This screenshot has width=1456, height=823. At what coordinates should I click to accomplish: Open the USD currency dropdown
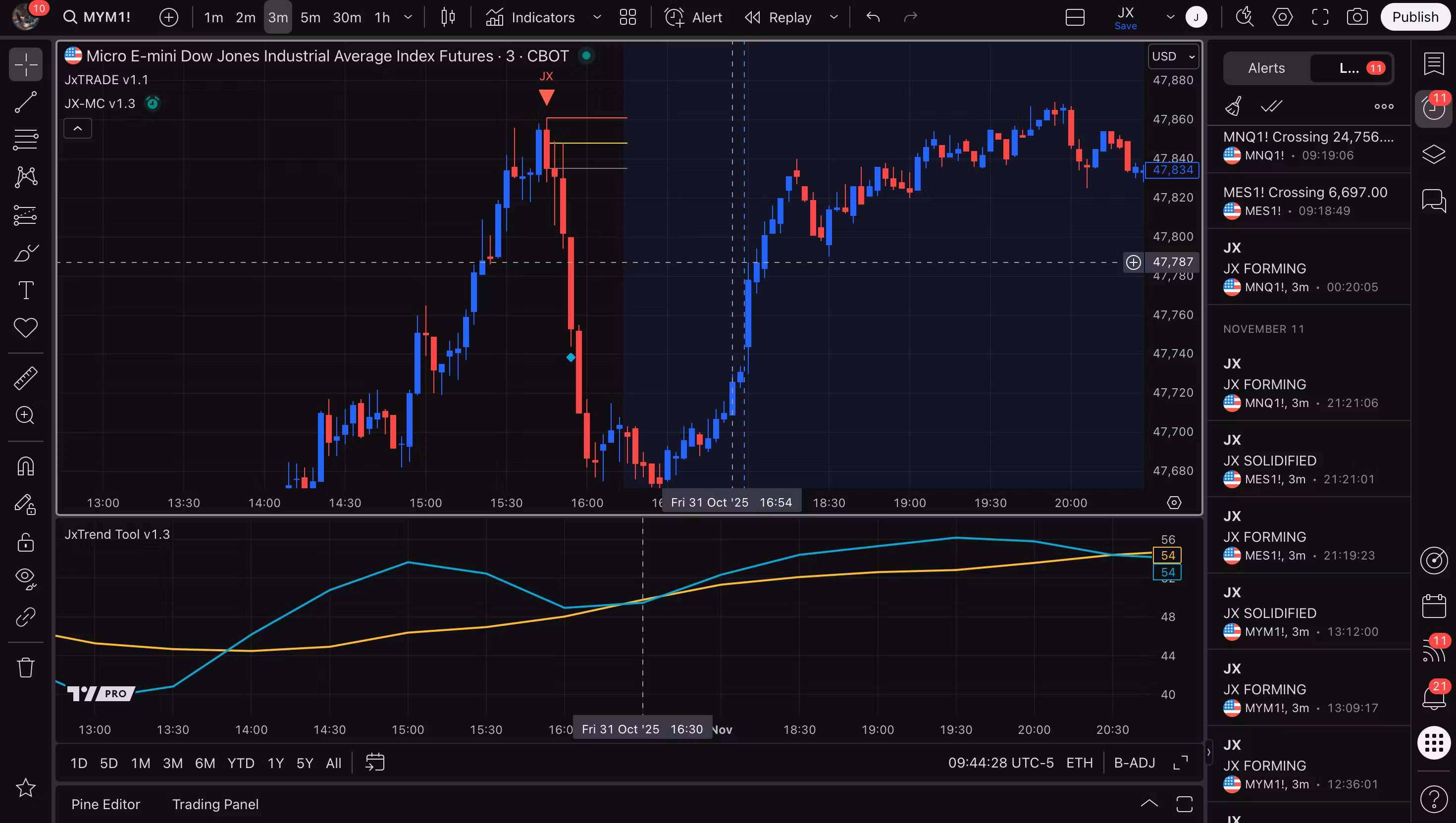[x=1173, y=56]
